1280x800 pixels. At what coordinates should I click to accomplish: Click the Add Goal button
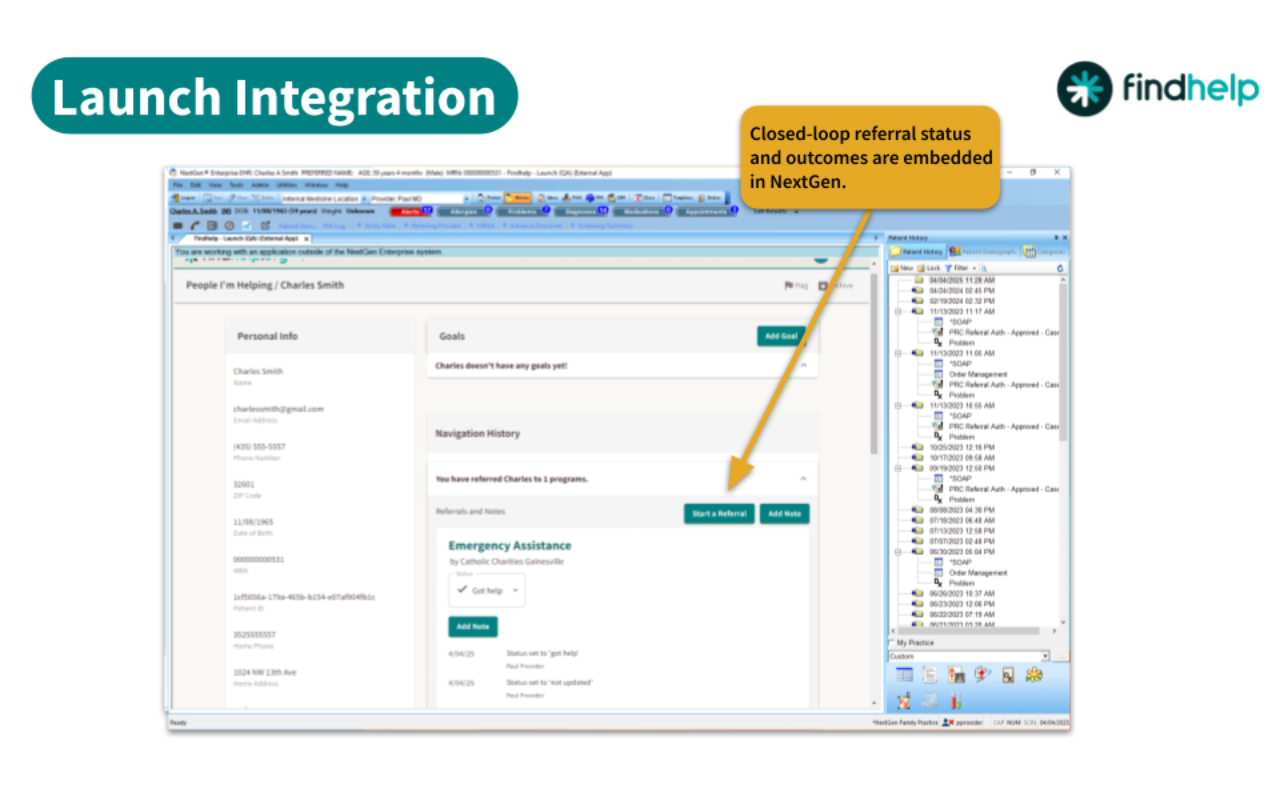(780, 336)
